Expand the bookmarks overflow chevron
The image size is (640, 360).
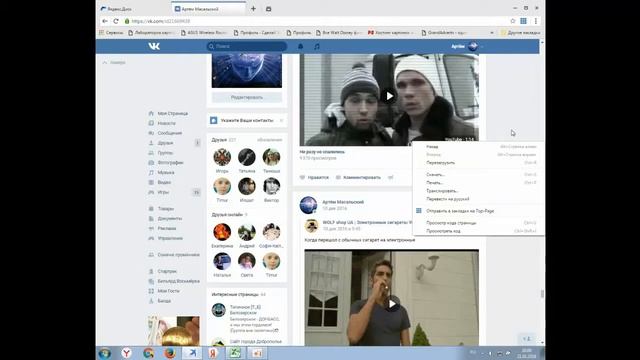tap(492, 33)
